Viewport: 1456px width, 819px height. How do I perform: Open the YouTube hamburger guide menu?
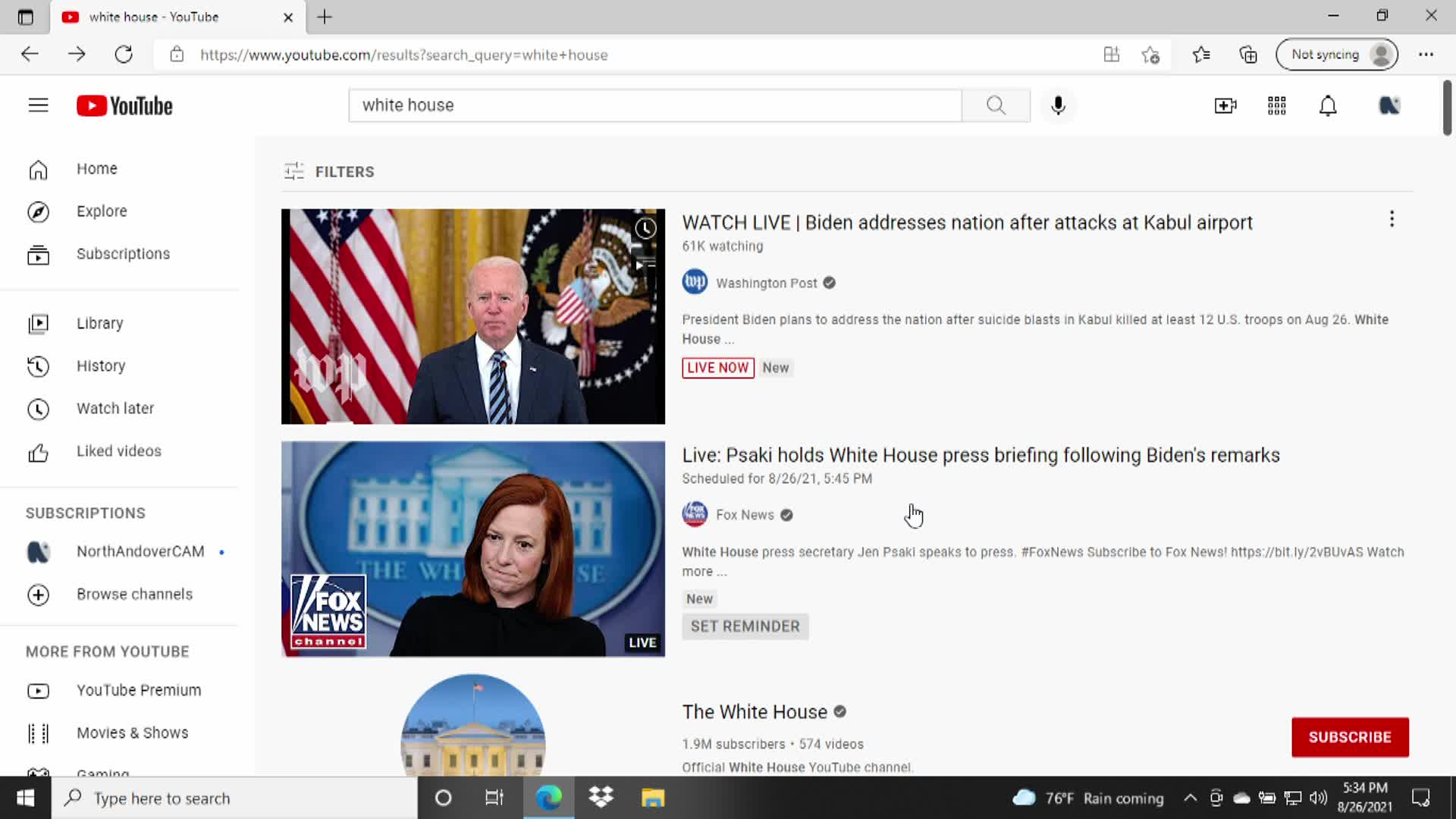(38, 105)
